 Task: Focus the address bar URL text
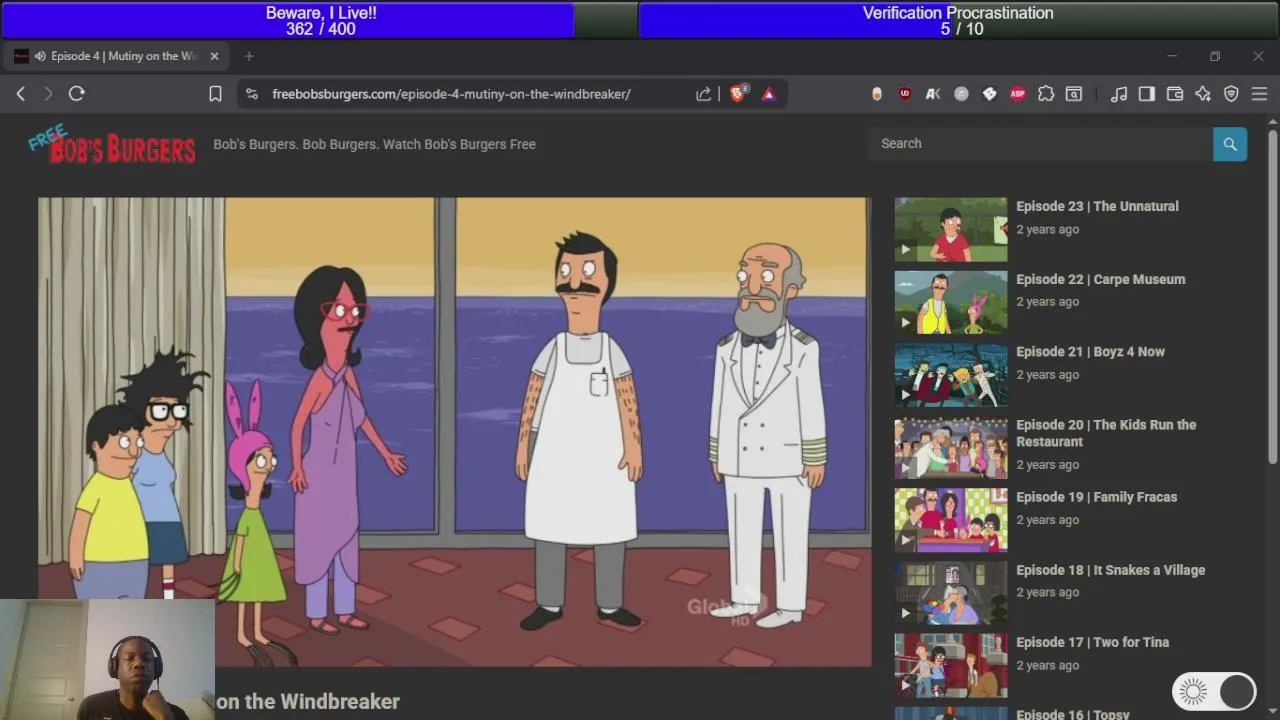pos(451,94)
